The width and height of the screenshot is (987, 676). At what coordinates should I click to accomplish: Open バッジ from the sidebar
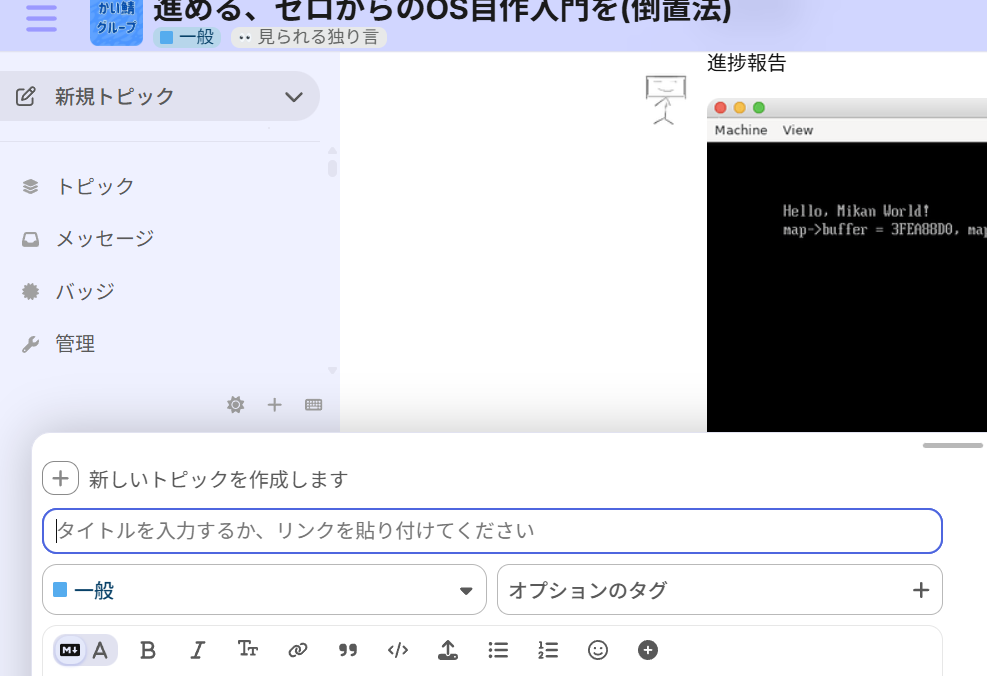point(84,292)
